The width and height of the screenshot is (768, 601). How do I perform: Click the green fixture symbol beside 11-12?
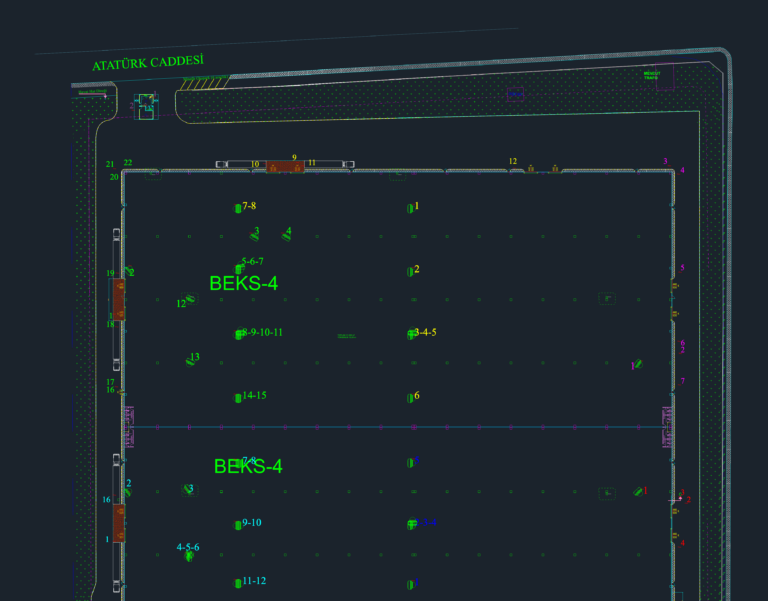tap(238, 583)
